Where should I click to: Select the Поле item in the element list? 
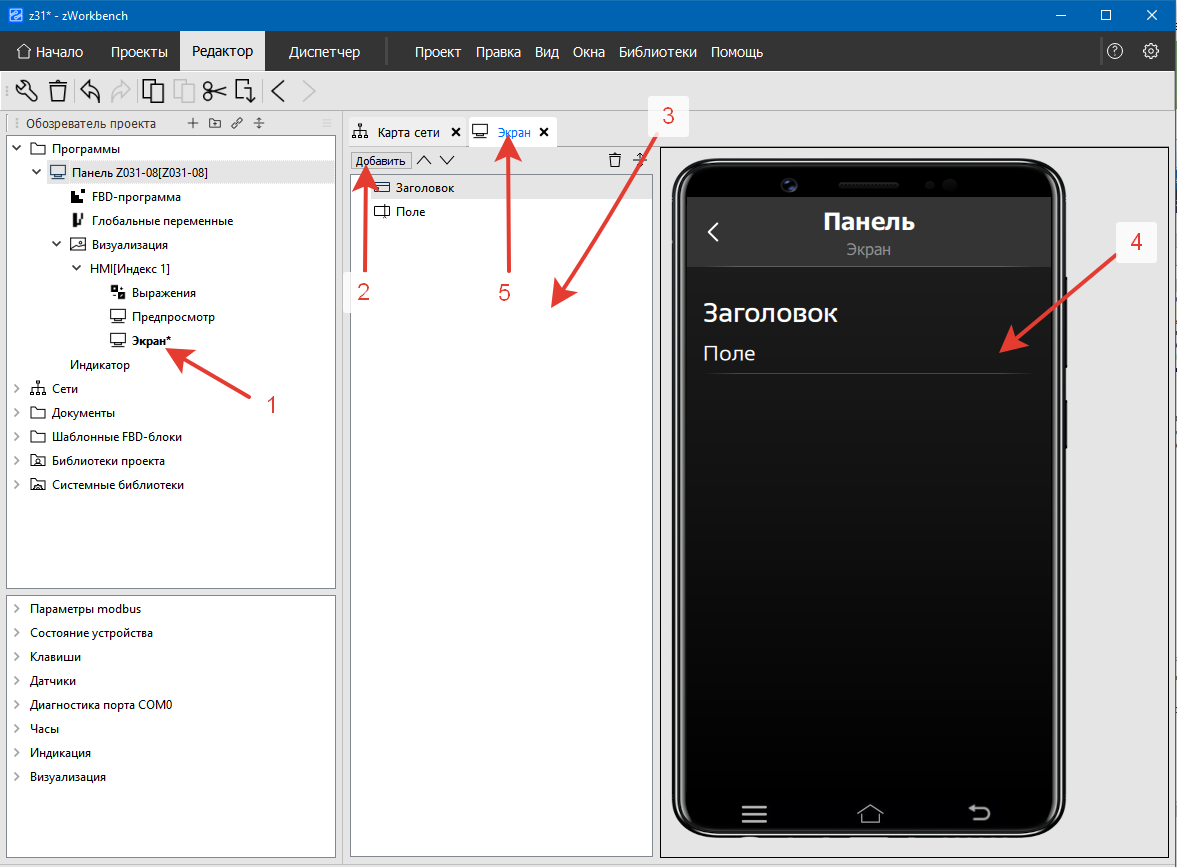pyautogui.click(x=410, y=212)
